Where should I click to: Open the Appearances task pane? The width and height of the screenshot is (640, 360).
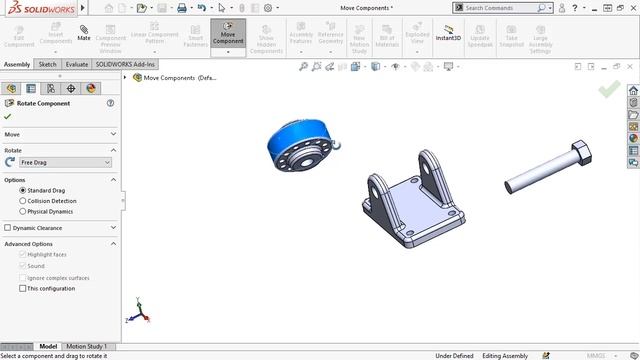pyautogui.click(x=633, y=139)
